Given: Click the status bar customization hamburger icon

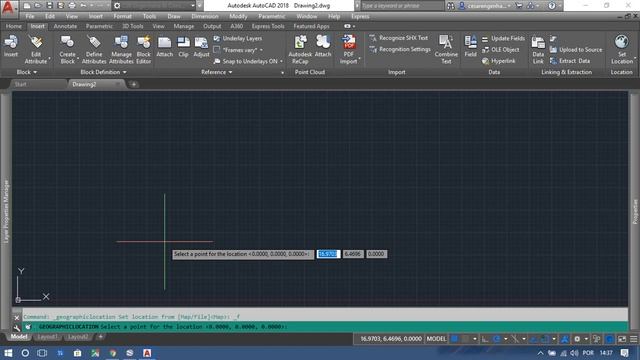Looking at the screenshot, I should [x=633, y=339].
